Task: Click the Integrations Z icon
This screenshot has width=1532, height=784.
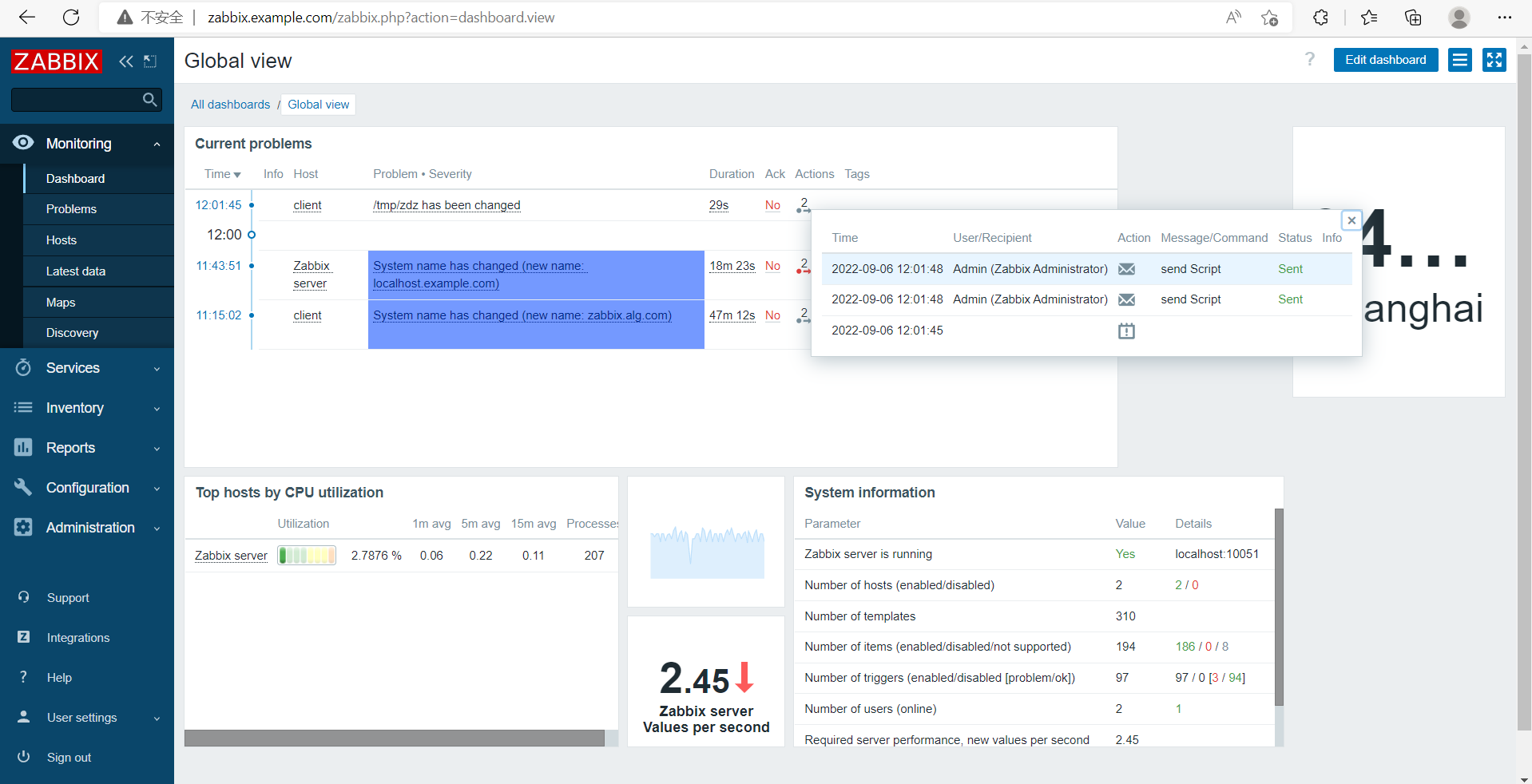Action: tap(23, 637)
